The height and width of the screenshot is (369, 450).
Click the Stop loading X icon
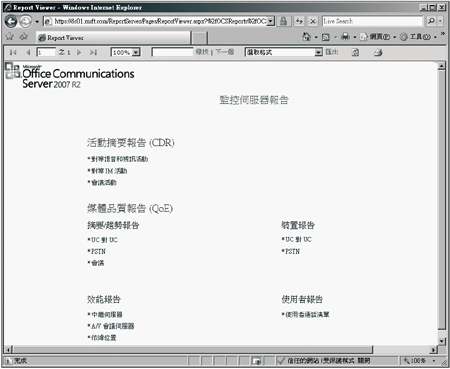[x=313, y=21]
